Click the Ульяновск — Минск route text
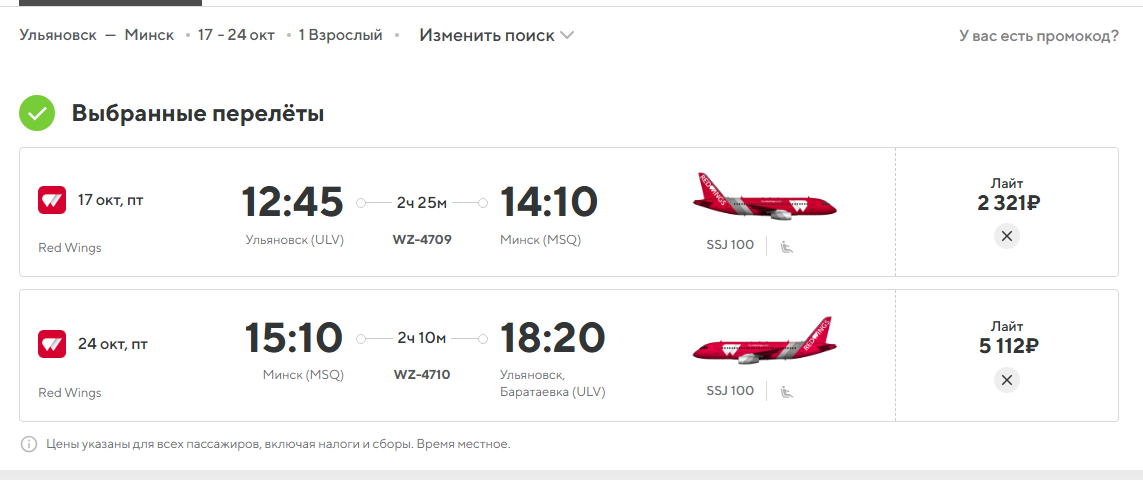 coord(97,35)
